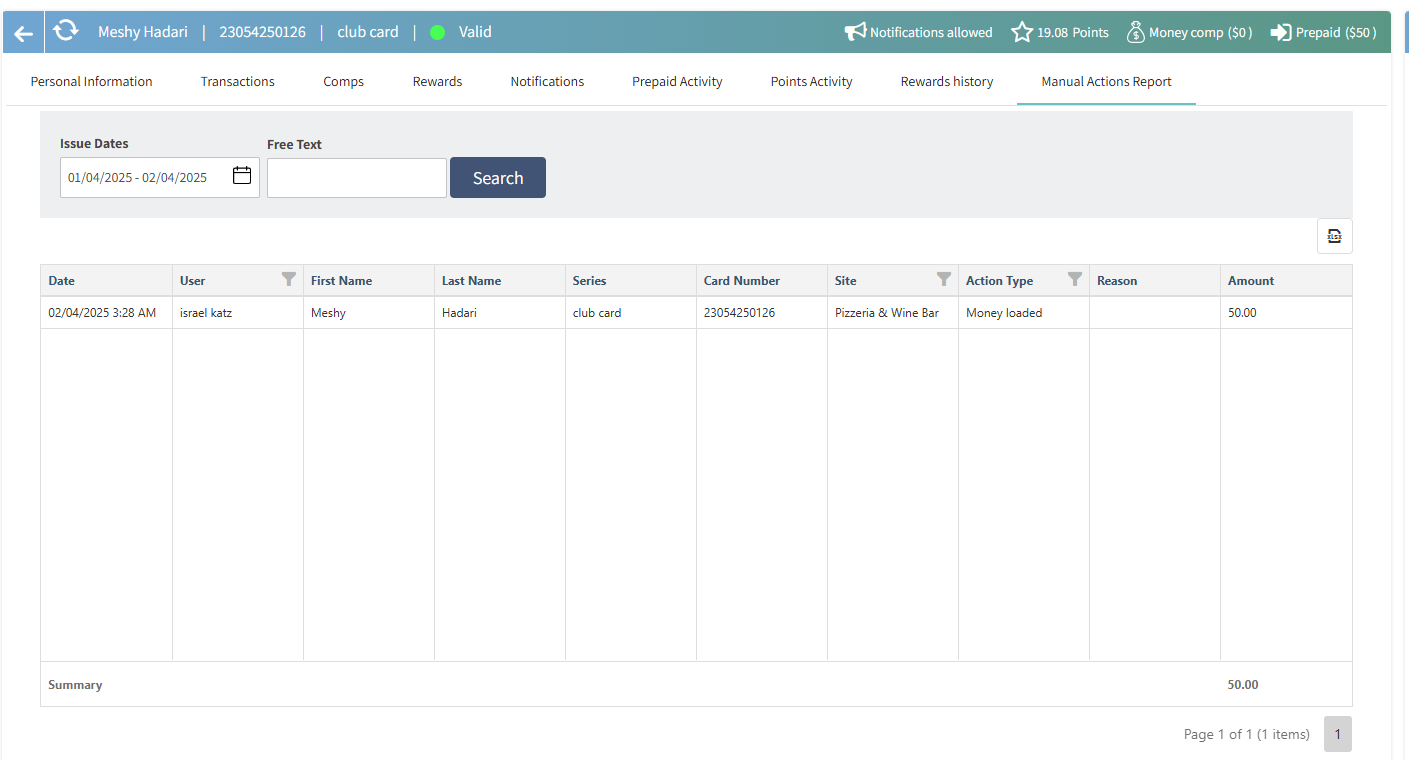Focus the Free Text input field
The image size is (1409, 760).
pos(356,178)
